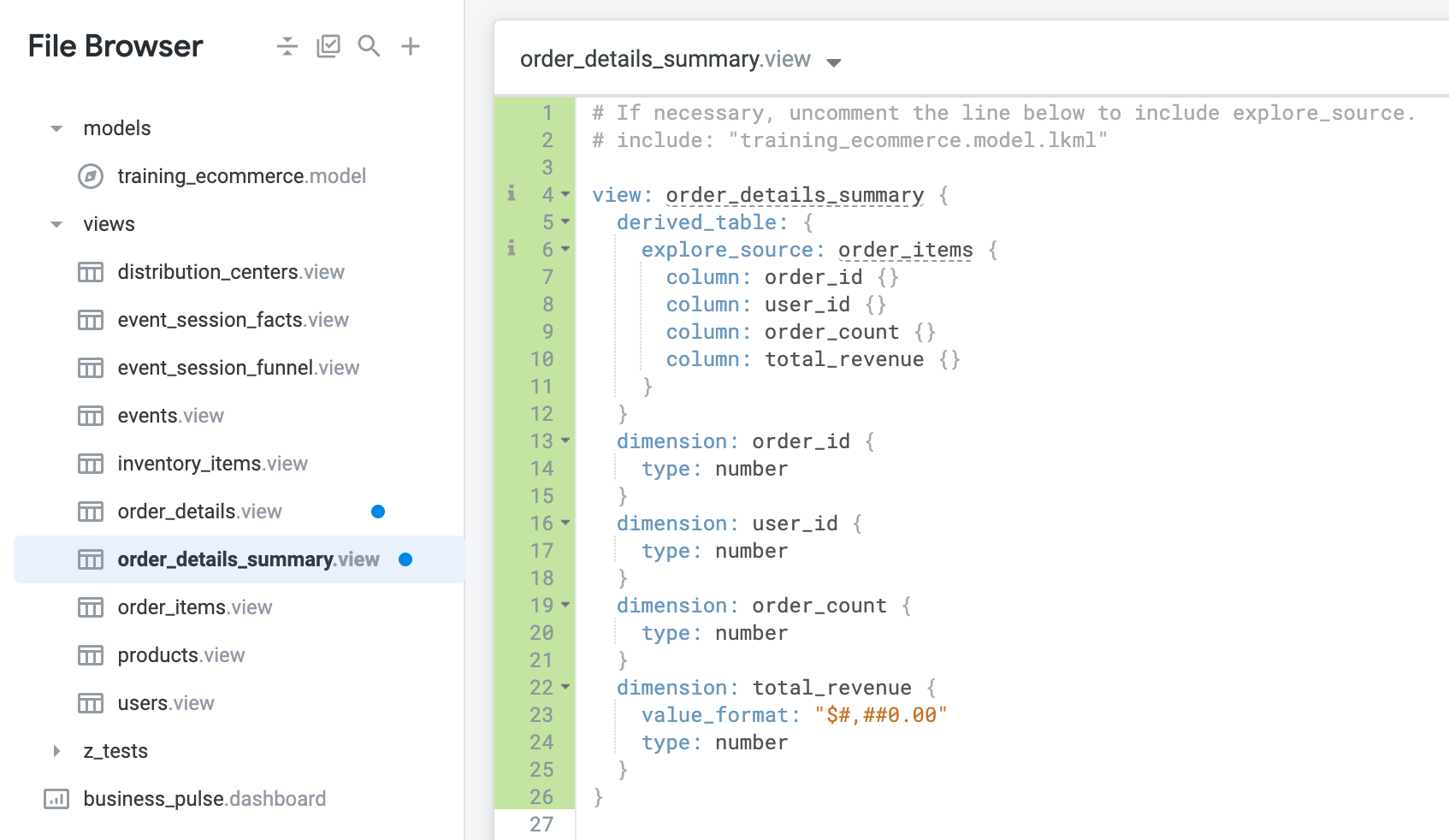
Task: Expand the z_tests folder
Action: point(56,751)
